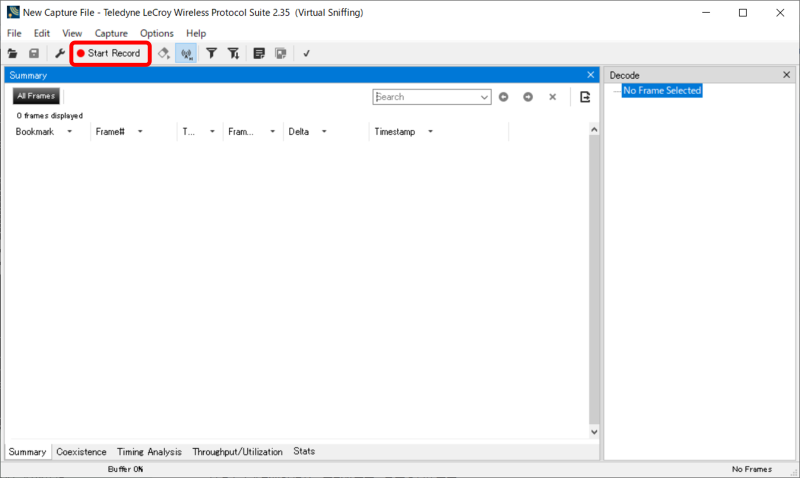Switch to the Throughput/Utilization tab
This screenshot has height=478, width=800.
(x=237, y=452)
